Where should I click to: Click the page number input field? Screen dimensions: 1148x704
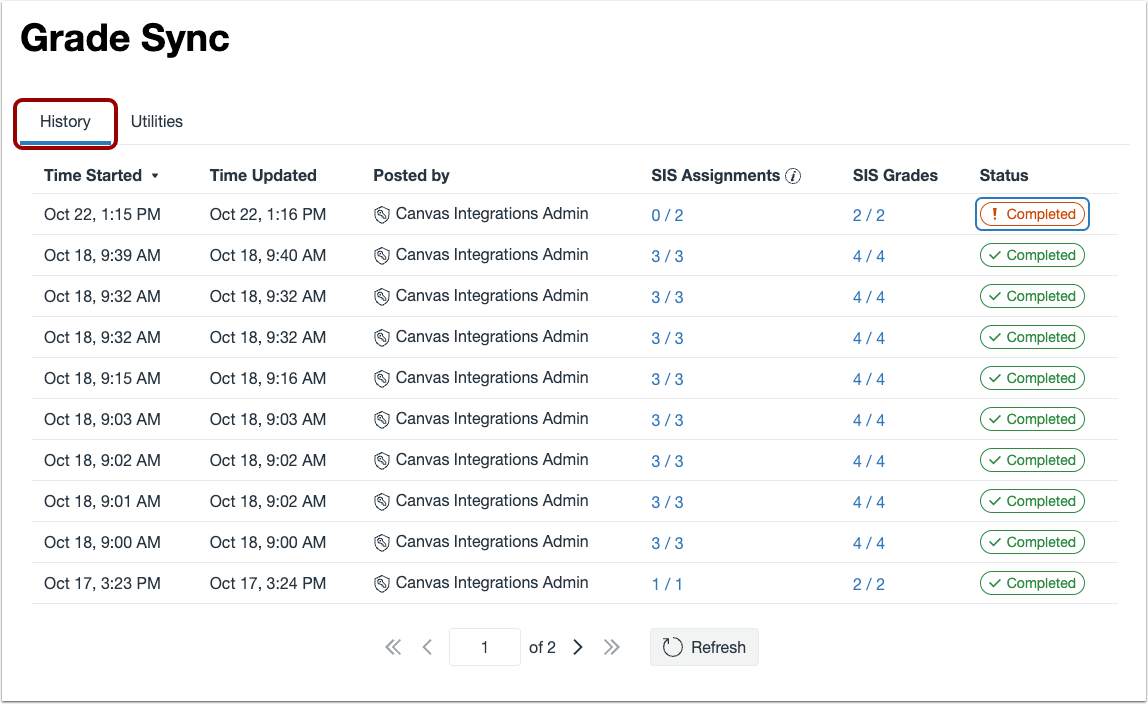click(x=484, y=647)
